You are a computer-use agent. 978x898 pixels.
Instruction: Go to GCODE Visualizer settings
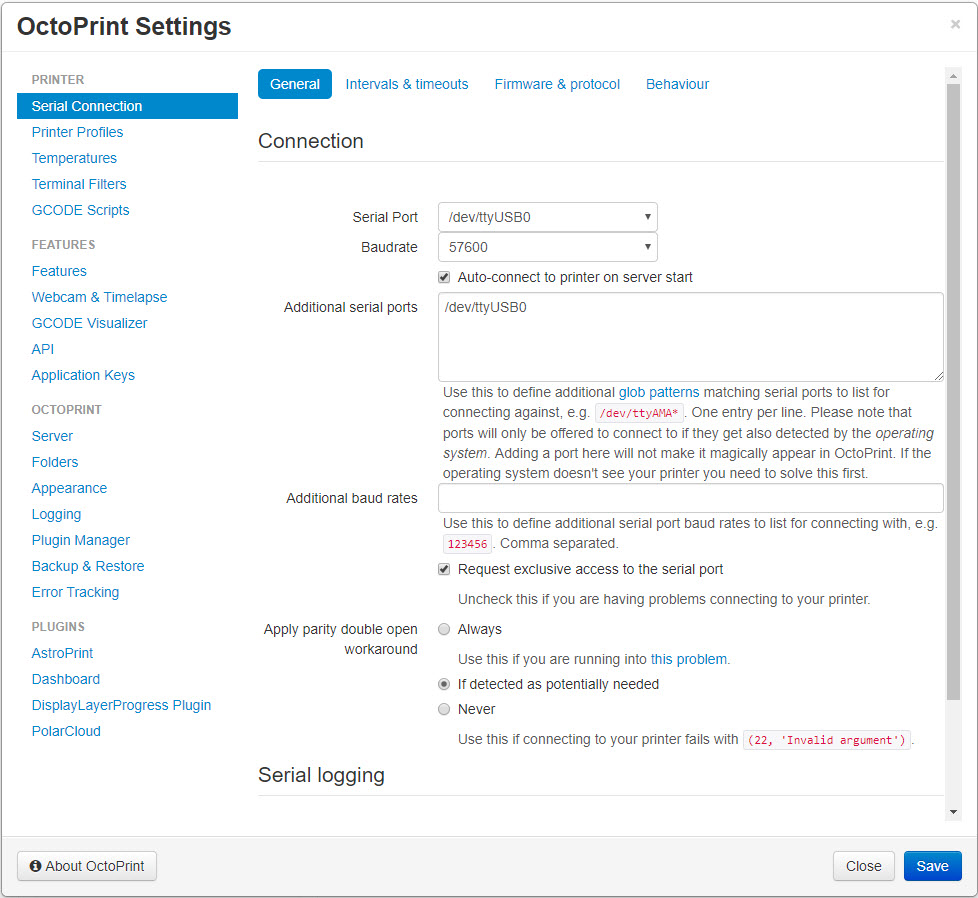click(90, 323)
